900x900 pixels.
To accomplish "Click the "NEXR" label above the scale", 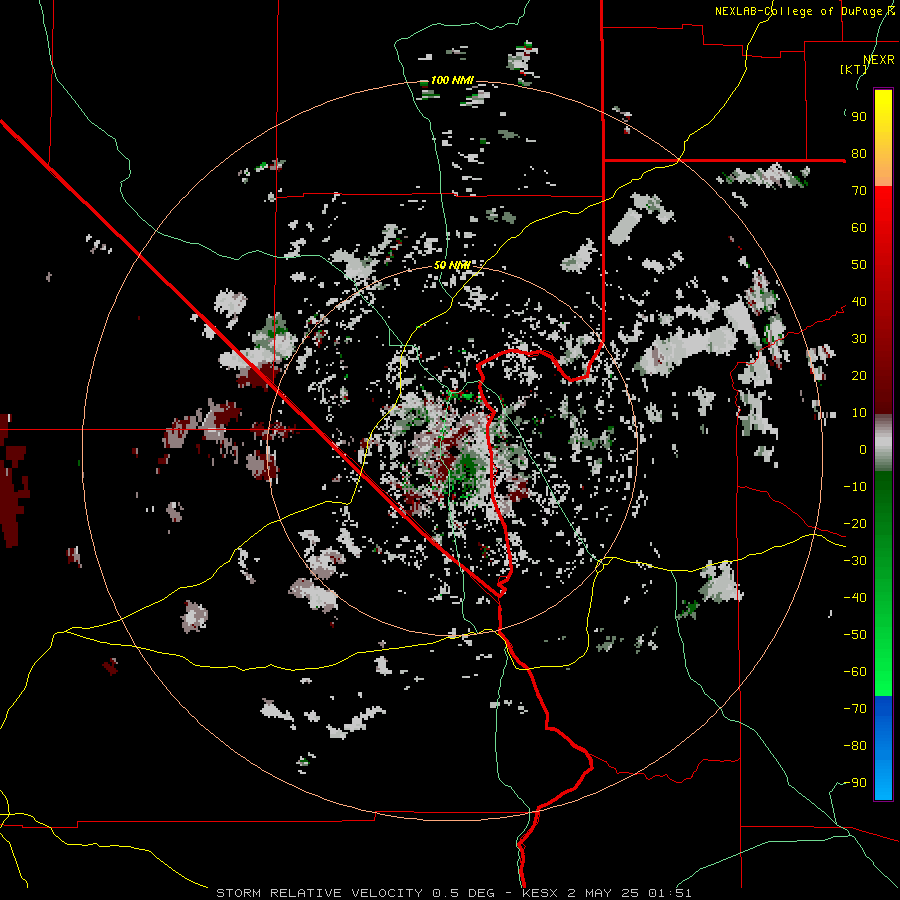I will 879,60.
